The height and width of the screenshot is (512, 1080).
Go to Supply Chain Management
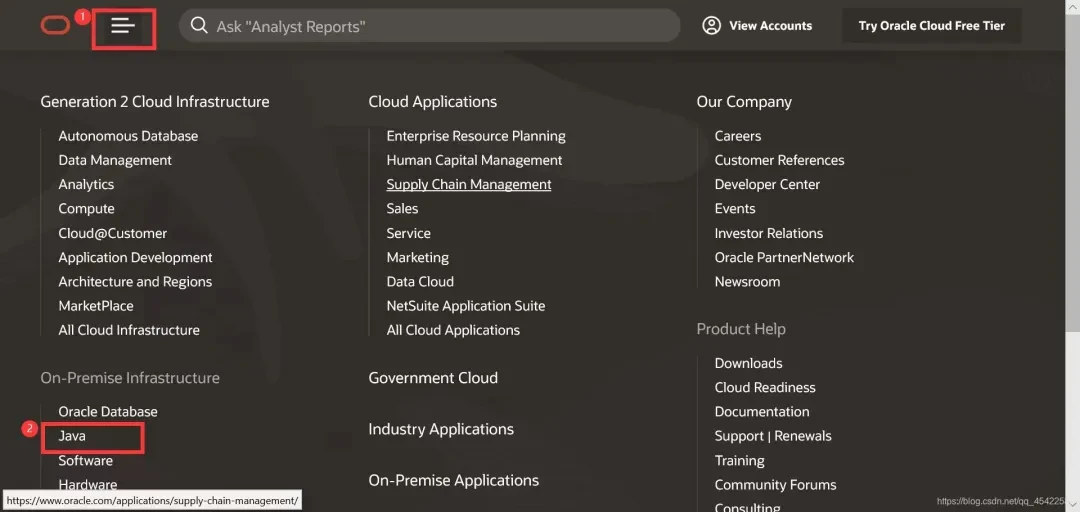(x=469, y=184)
